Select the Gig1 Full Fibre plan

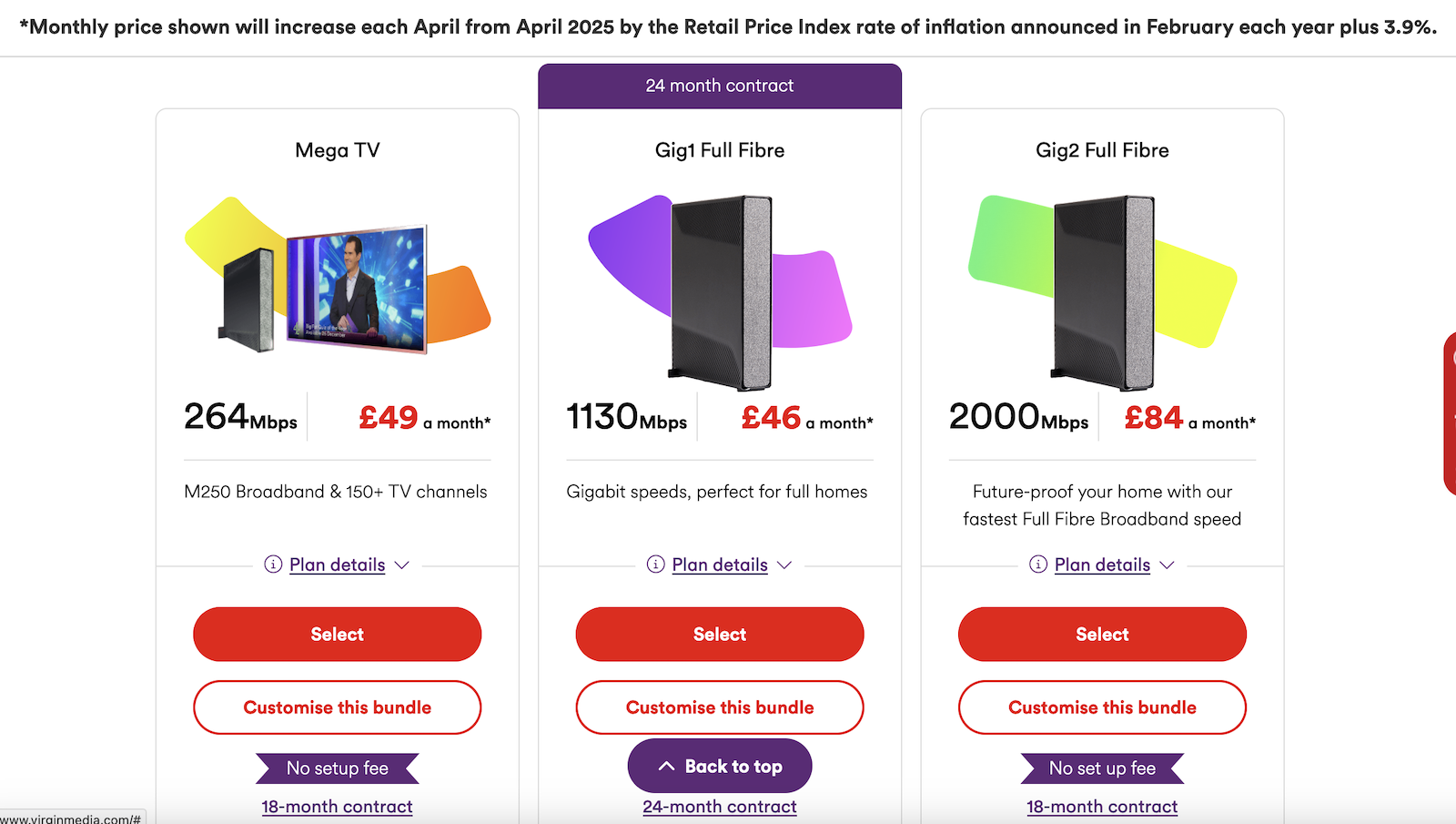tap(719, 634)
